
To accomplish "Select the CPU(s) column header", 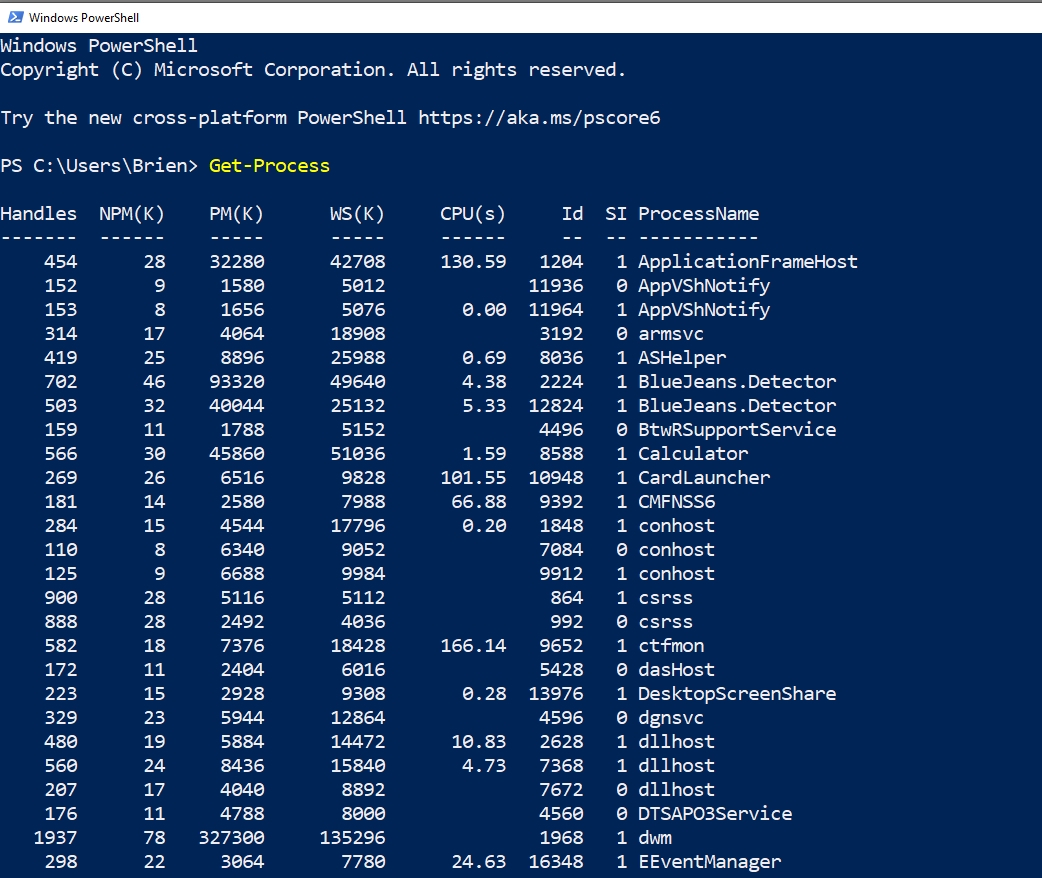I will point(471,213).
